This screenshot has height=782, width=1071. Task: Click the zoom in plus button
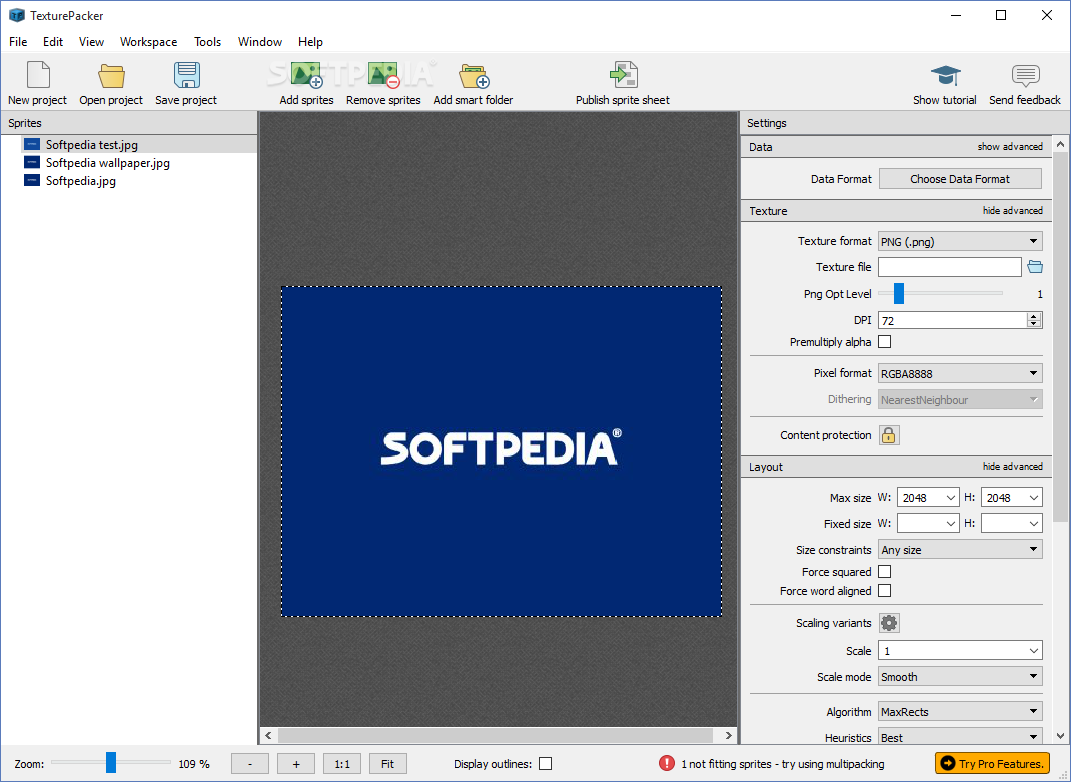point(296,764)
